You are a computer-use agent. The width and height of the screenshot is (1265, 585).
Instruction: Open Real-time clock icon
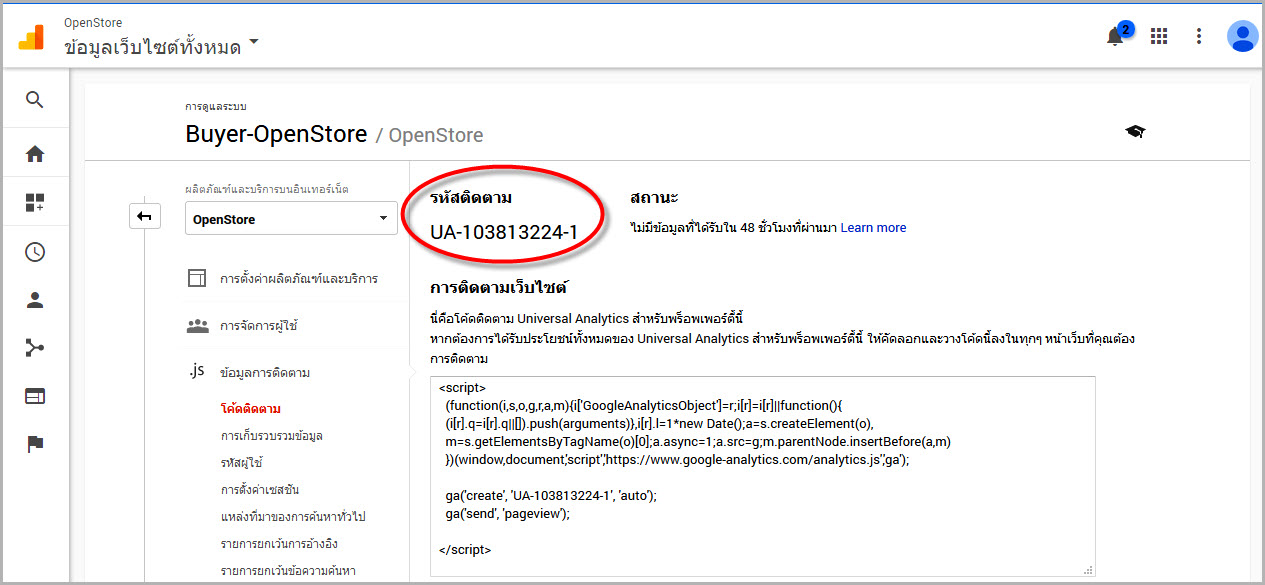click(35, 252)
